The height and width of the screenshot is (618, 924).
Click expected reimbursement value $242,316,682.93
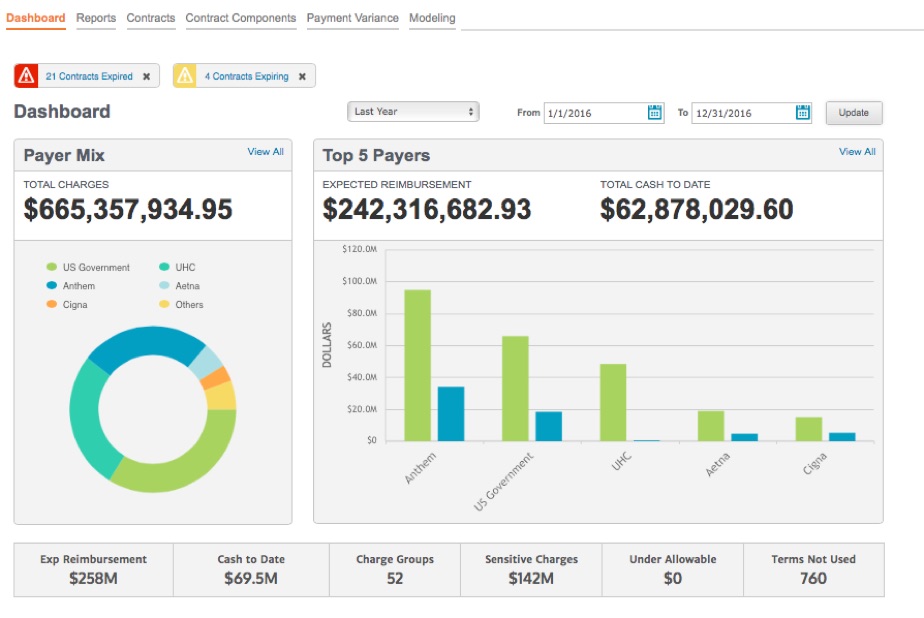427,209
